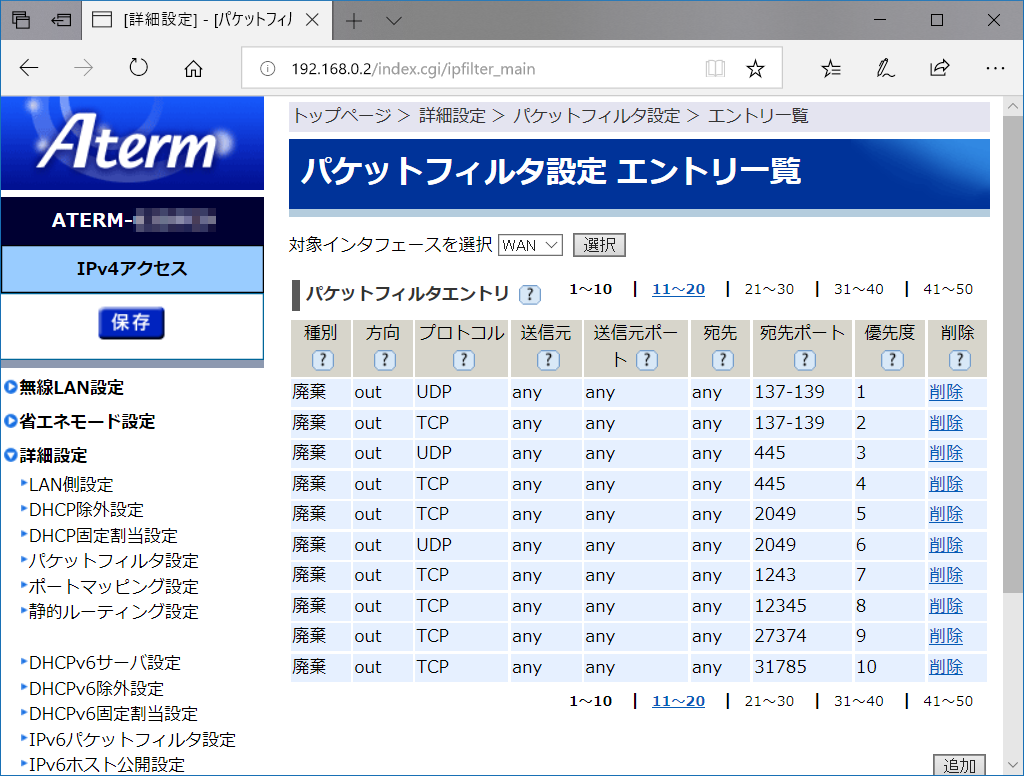Collapse the 詳細設定 menu section
1024x776 pixels.
[46, 455]
